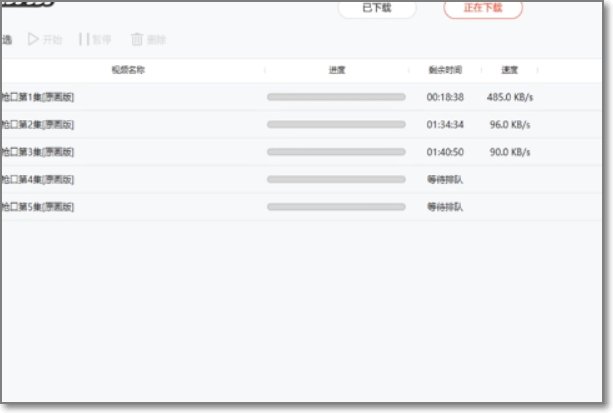This screenshot has height=413, width=613.
Task: Select the 第1集 video name
Action: click(38, 97)
